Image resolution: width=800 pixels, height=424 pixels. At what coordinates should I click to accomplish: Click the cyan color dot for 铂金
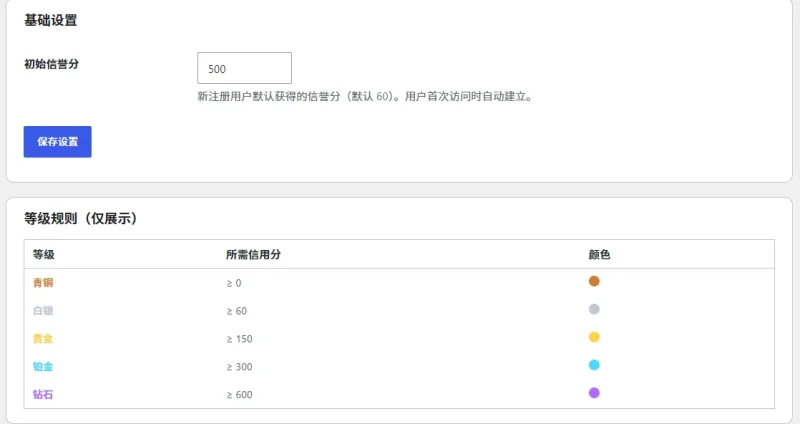coord(594,365)
